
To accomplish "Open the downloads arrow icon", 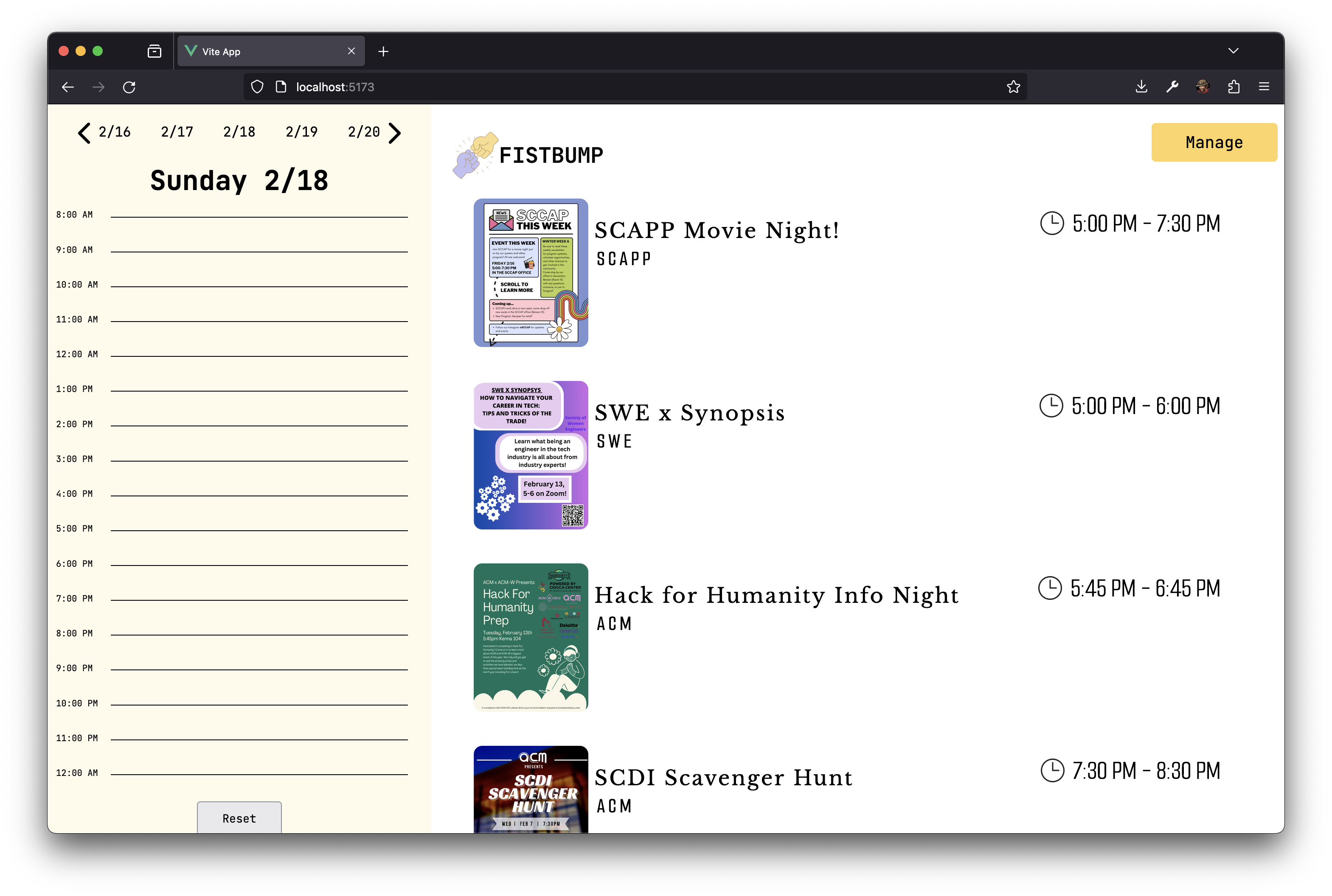I will pos(1141,87).
